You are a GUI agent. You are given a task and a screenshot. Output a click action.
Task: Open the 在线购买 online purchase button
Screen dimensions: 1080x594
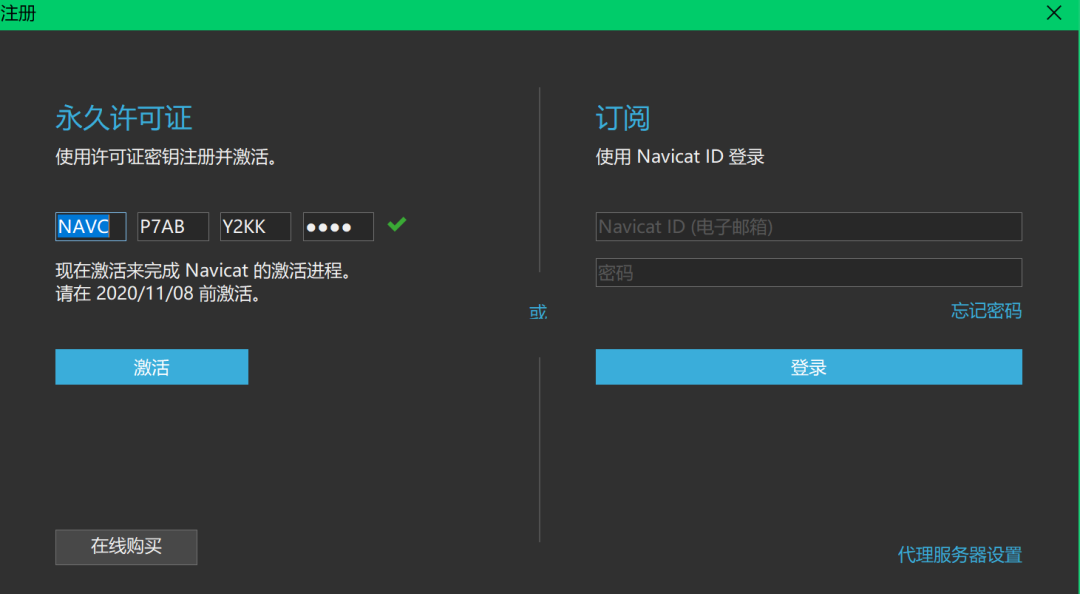[x=126, y=547]
